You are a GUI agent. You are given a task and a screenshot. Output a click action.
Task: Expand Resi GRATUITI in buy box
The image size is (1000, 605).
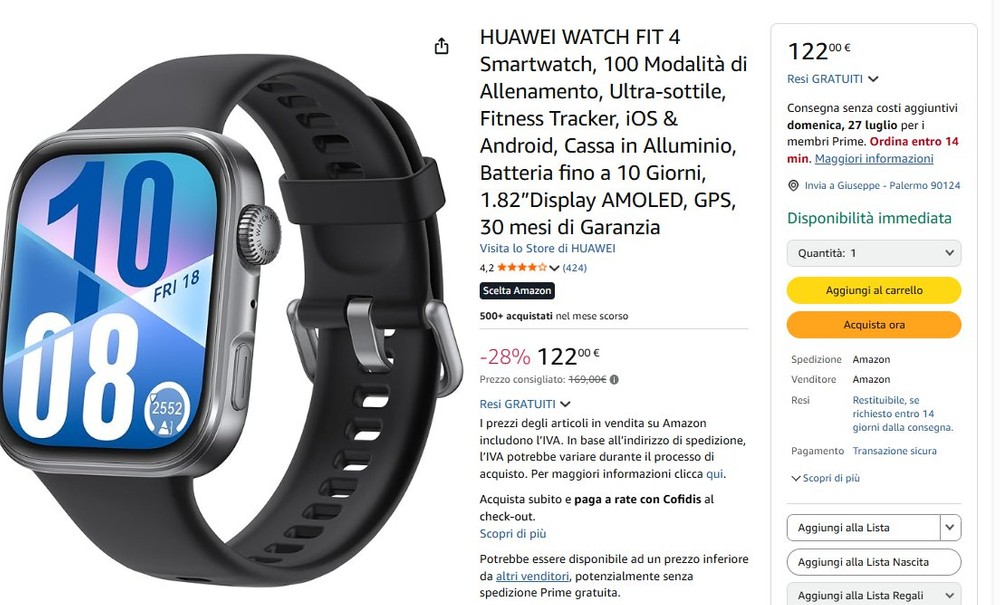(873, 79)
